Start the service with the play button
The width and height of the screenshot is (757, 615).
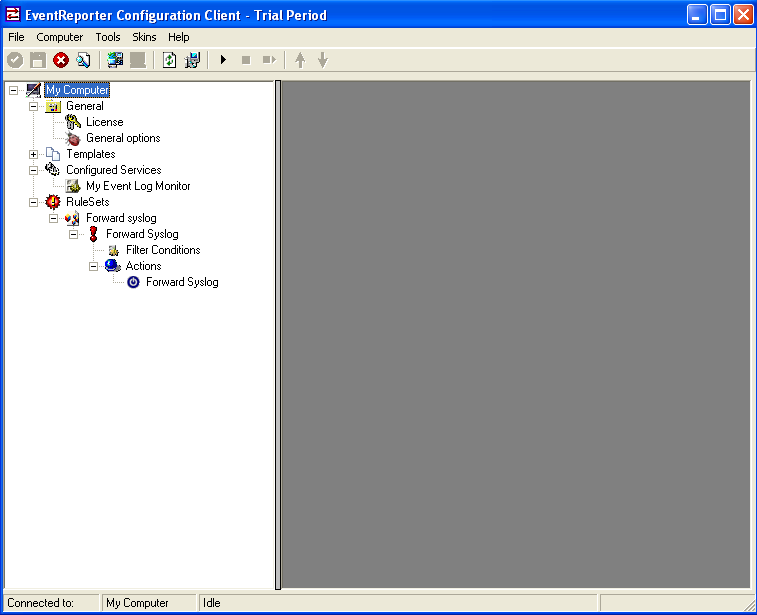pos(223,60)
